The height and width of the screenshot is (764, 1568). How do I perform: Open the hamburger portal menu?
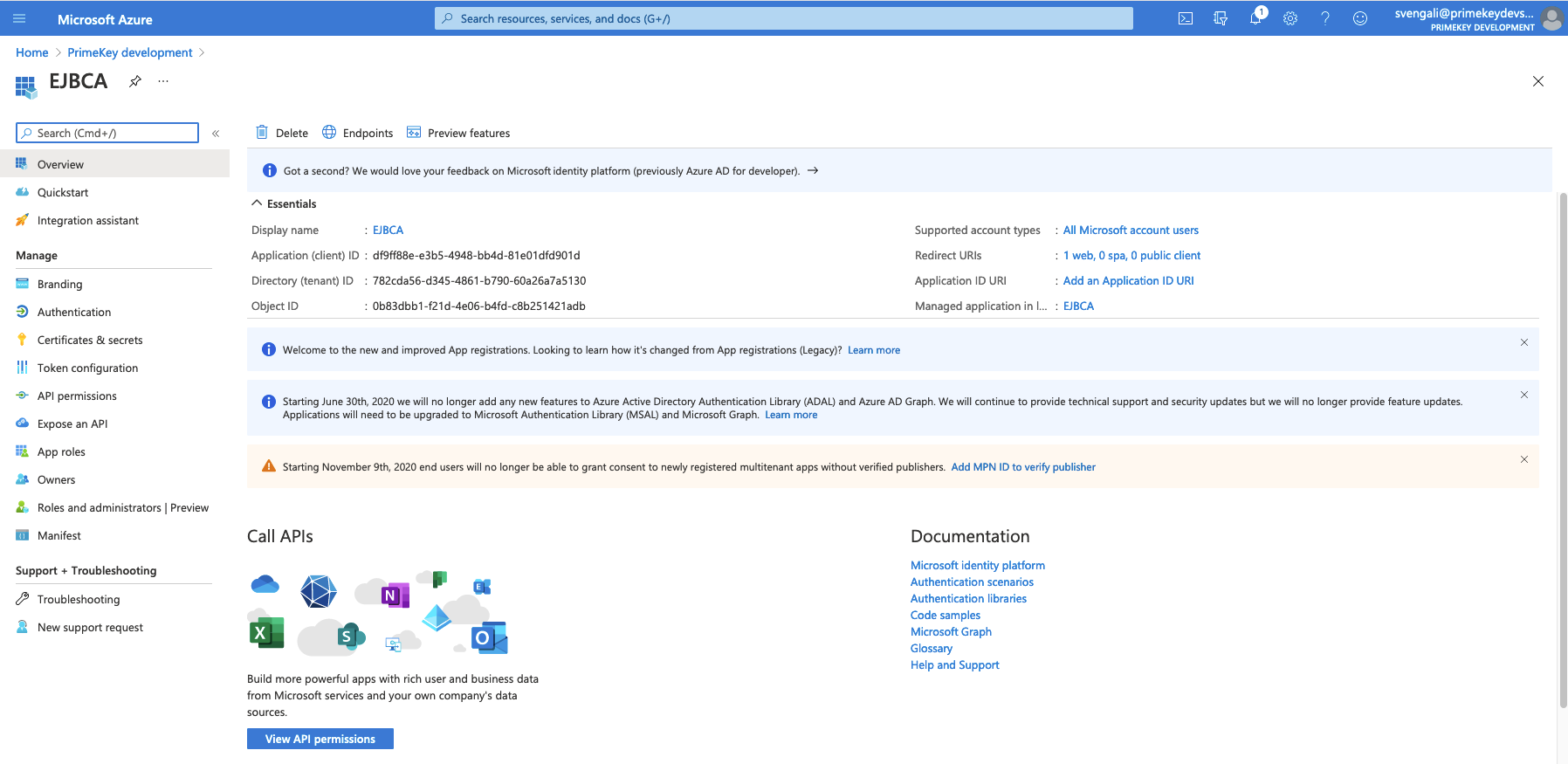[19, 18]
